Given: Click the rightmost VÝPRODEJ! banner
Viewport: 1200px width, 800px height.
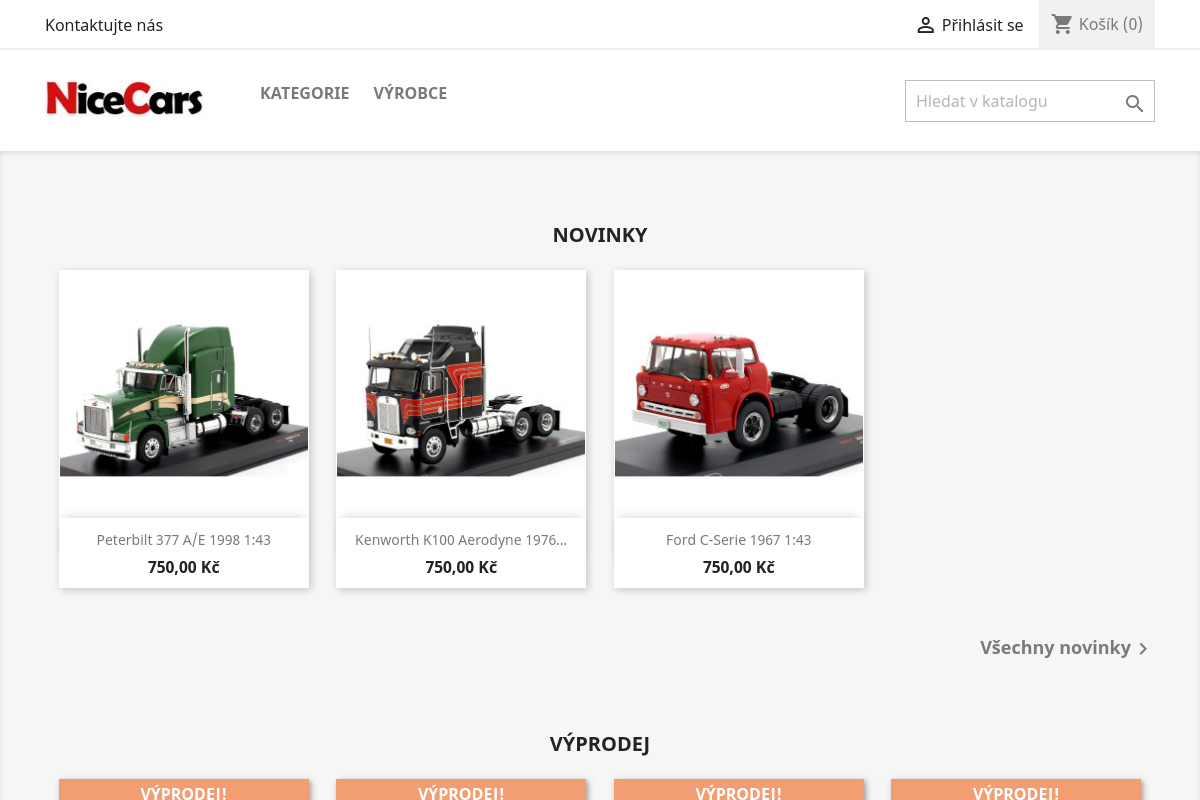Looking at the screenshot, I should point(1016,791).
